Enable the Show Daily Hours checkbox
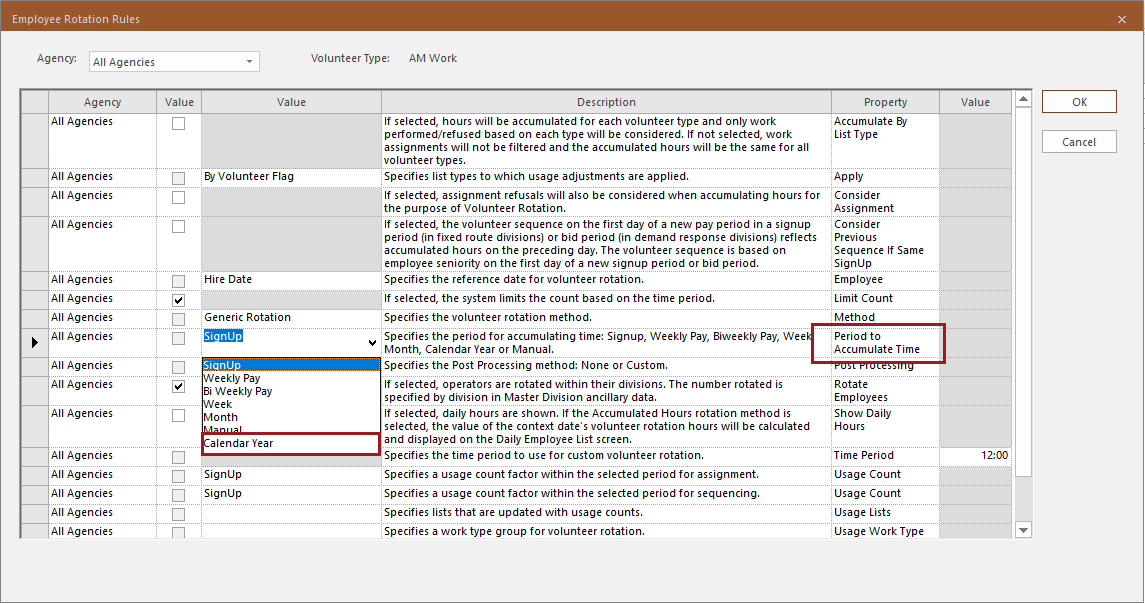The image size is (1145, 604). point(178,415)
